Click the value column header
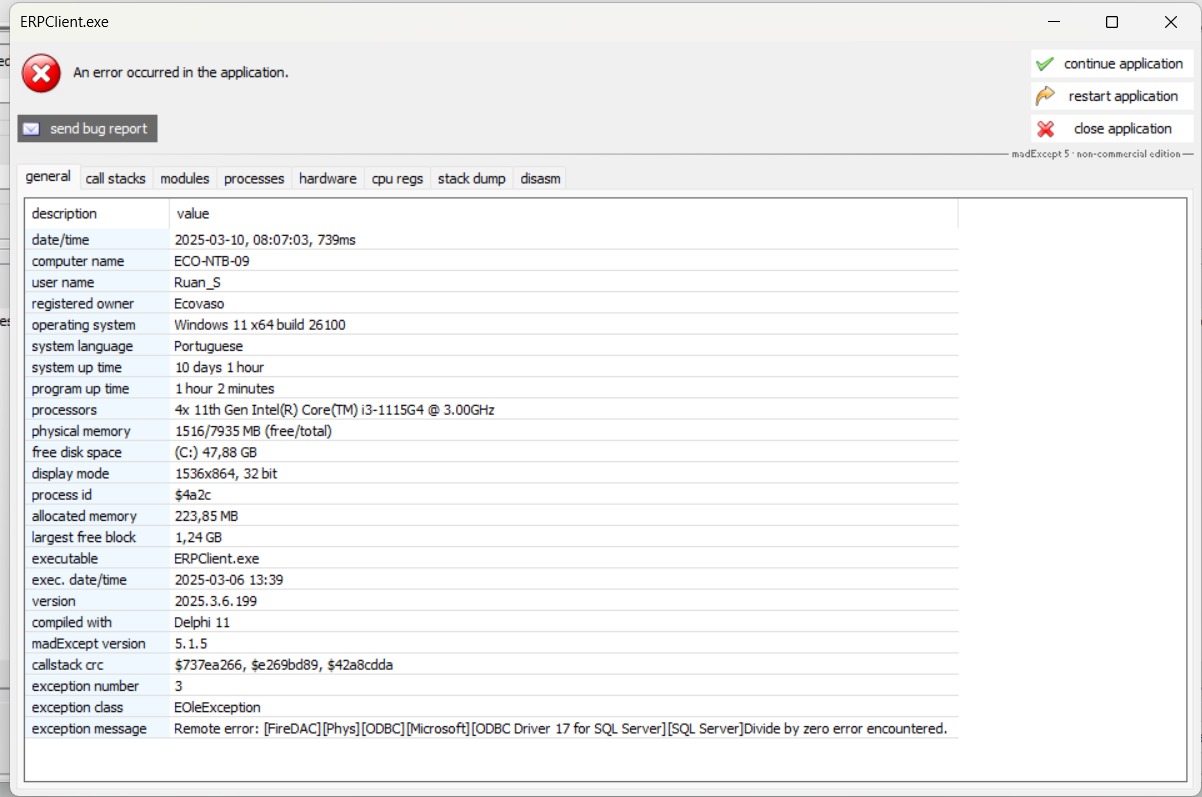The image size is (1202, 797). 193,213
